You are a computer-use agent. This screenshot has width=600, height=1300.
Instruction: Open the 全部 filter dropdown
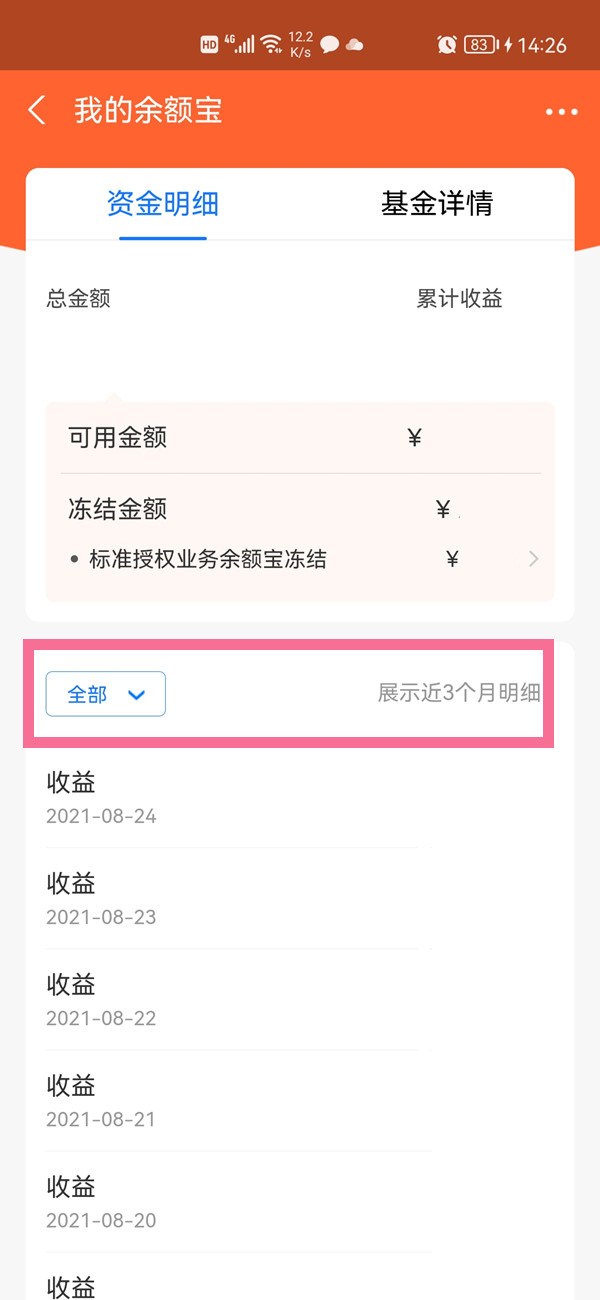(106, 694)
